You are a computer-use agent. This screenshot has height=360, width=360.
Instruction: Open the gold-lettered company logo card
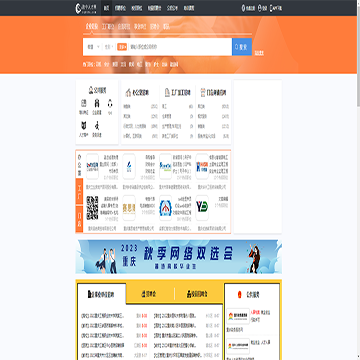pyautogui.click(x=129, y=208)
